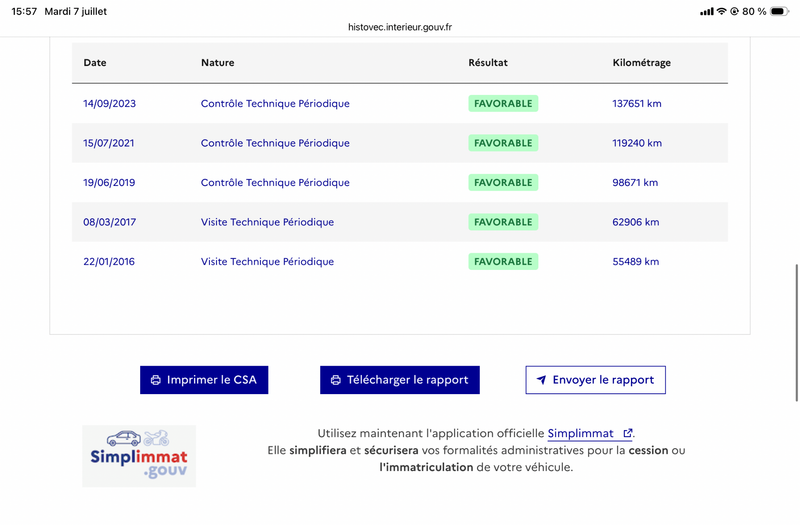Screen dimensions: 800x525
Task: Open the Simplimmat.gouv logo image
Action: point(139,456)
